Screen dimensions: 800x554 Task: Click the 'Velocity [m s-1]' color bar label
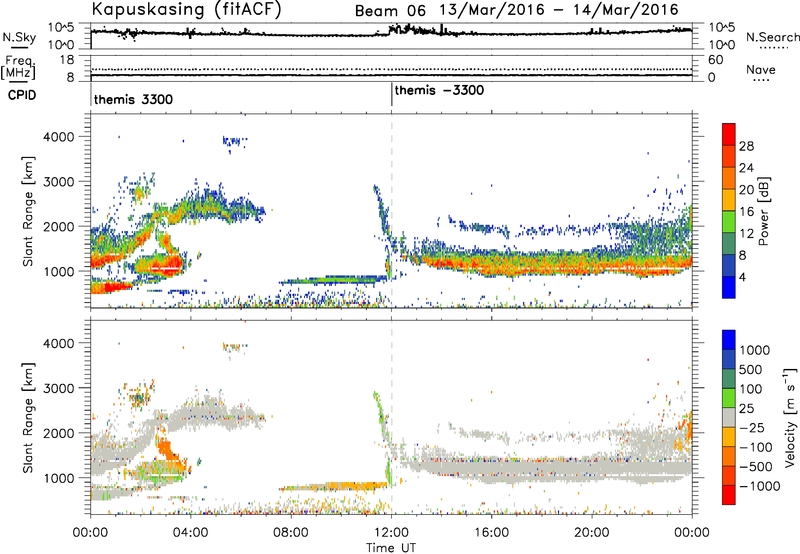point(790,417)
